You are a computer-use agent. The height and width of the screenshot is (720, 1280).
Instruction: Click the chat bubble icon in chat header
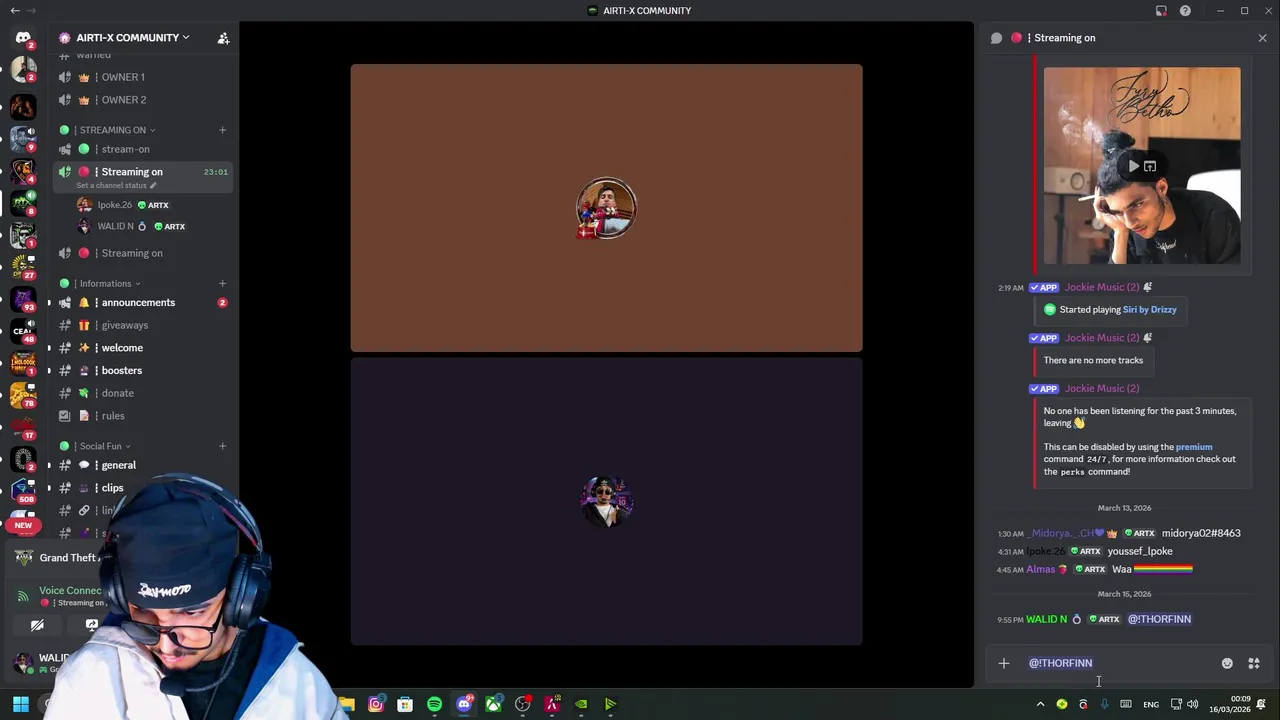coord(996,38)
